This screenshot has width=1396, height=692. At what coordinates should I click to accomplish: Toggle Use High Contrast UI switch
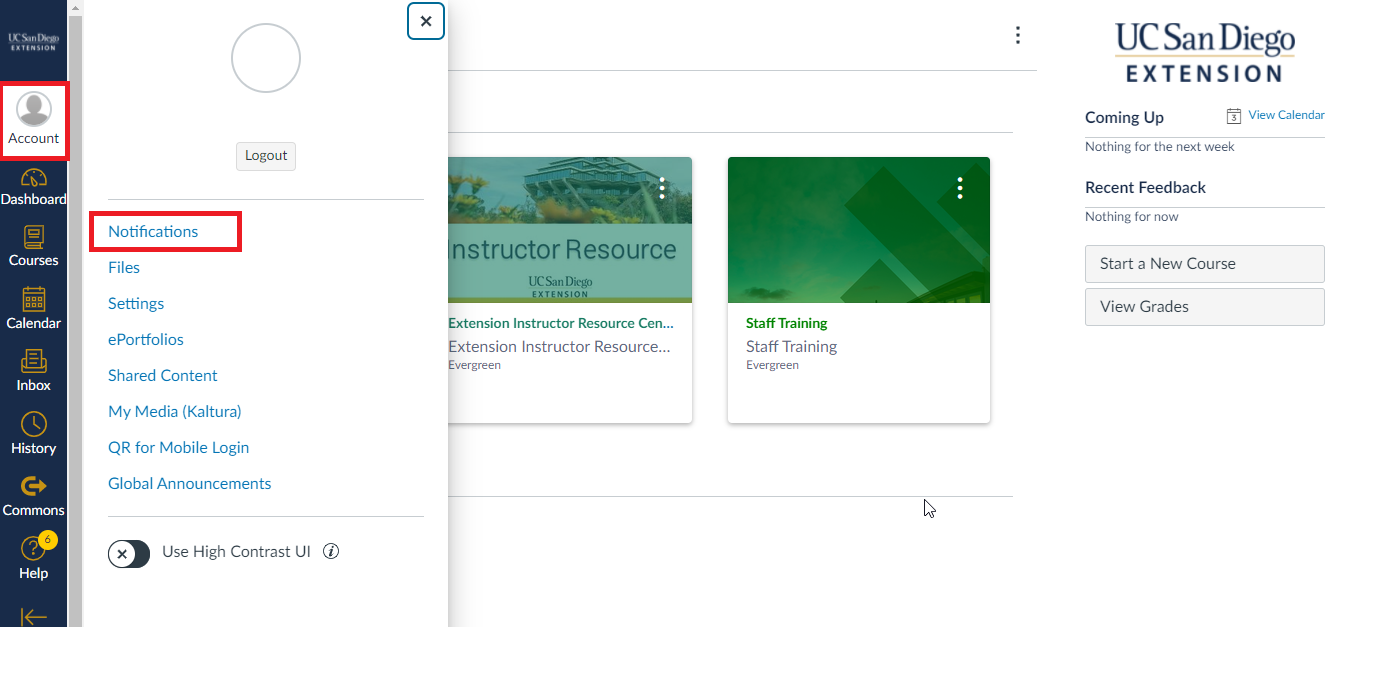(x=129, y=553)
